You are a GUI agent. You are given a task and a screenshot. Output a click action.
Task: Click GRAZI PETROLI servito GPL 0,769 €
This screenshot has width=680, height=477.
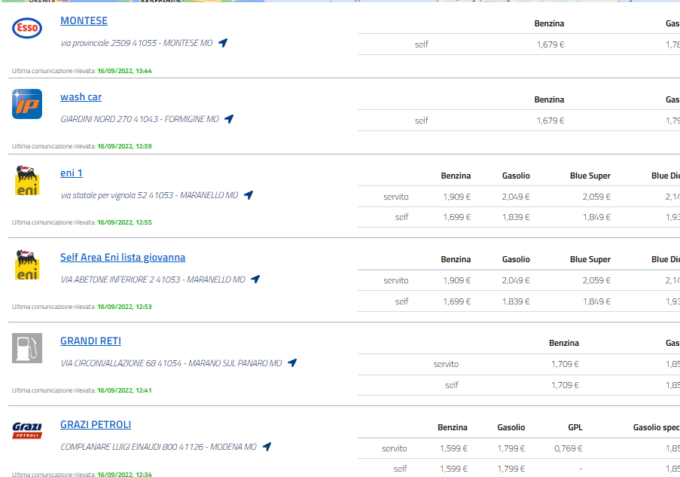(x=568, y=448)
